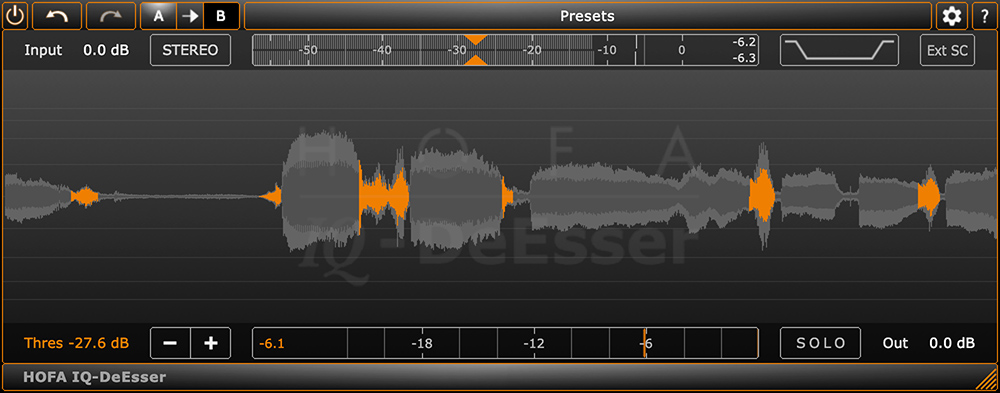
Task: Copy A to B with arrow icon
Action: (x=190, y=16)
